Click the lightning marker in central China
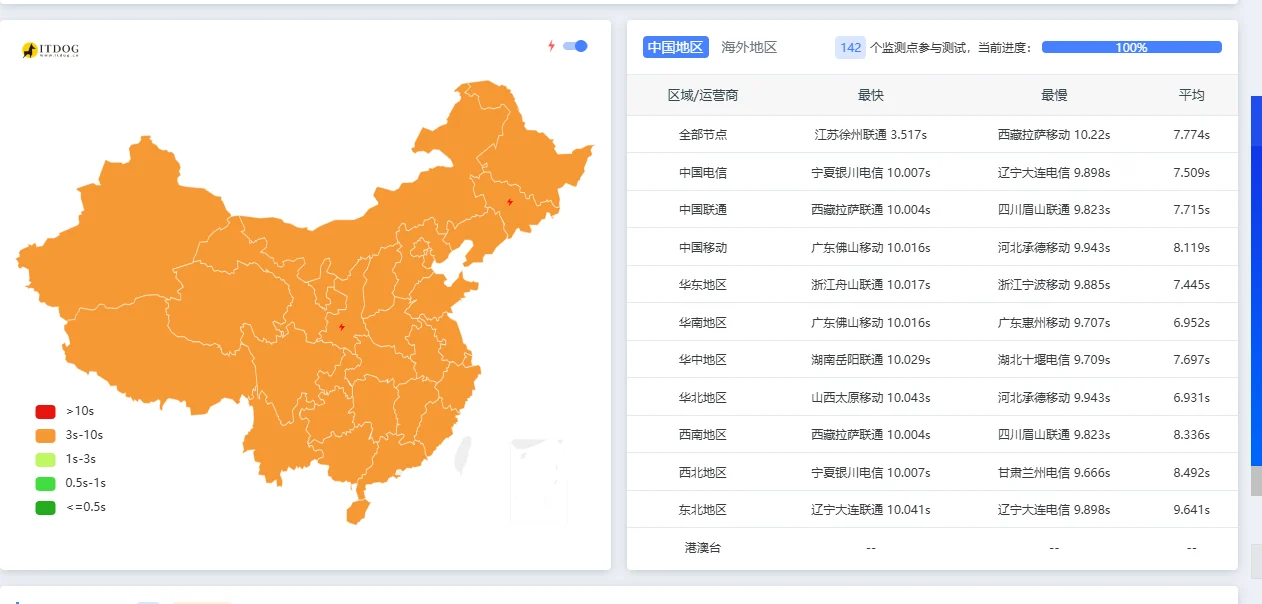The width and height of the screenshot is (1262, 604). tap(342, 327)
